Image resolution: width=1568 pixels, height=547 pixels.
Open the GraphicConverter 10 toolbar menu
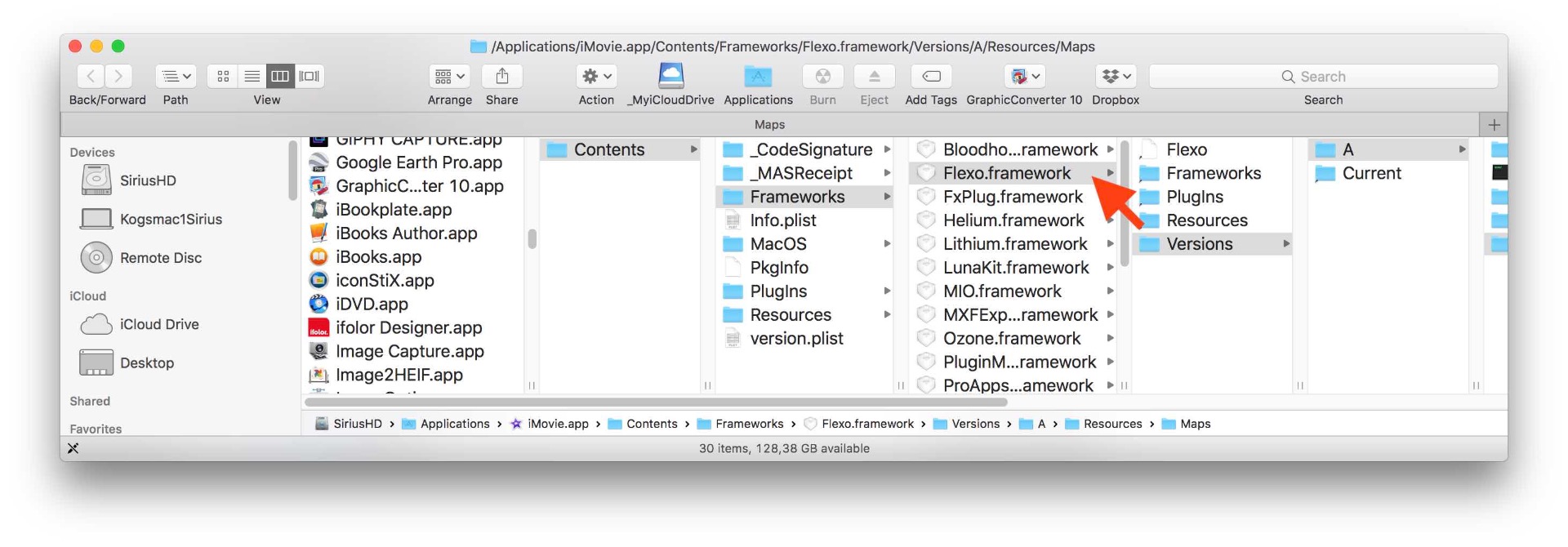click(1024, 76)
